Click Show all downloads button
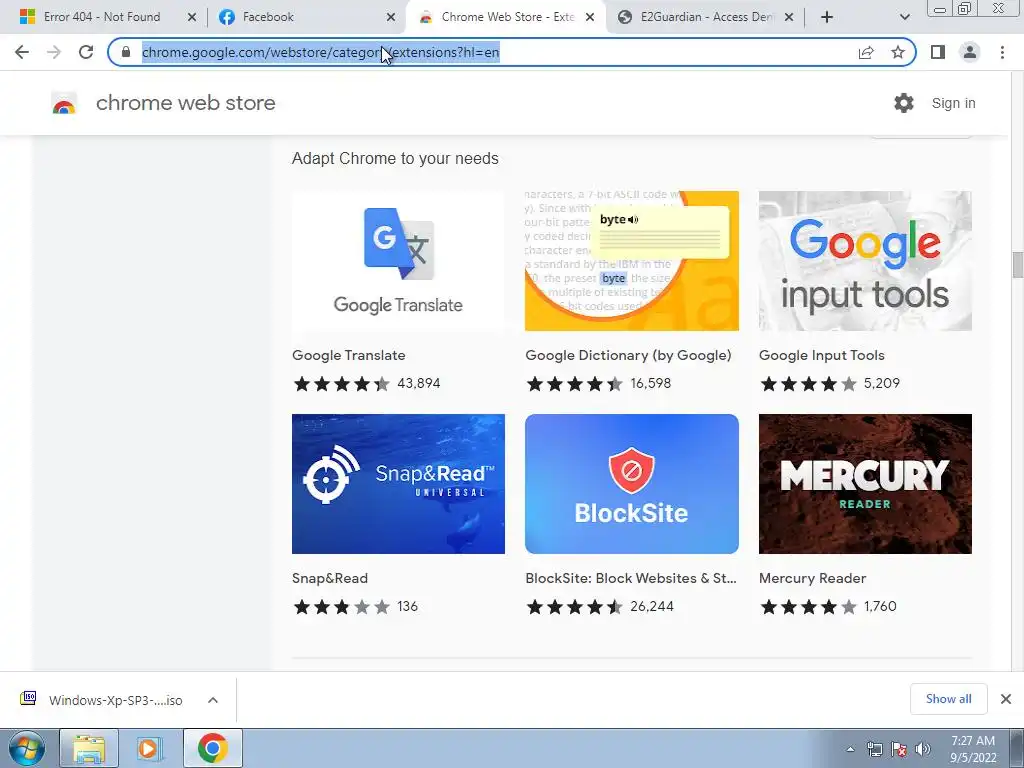The height and width of the screenshot is (768, 1024). [948, 699]
